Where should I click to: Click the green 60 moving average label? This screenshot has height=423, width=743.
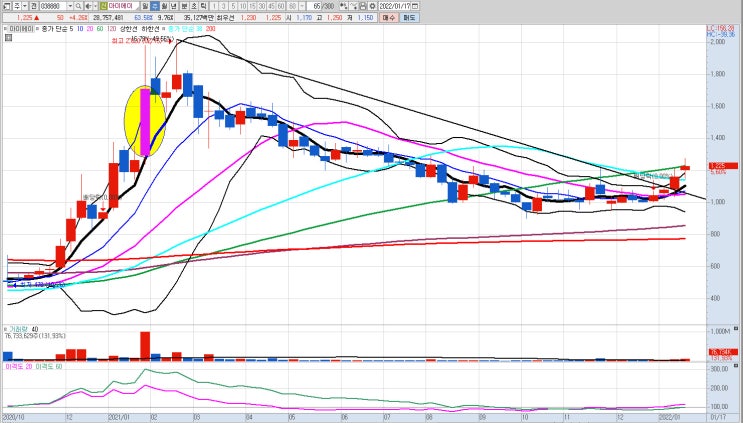click(100, 28)
